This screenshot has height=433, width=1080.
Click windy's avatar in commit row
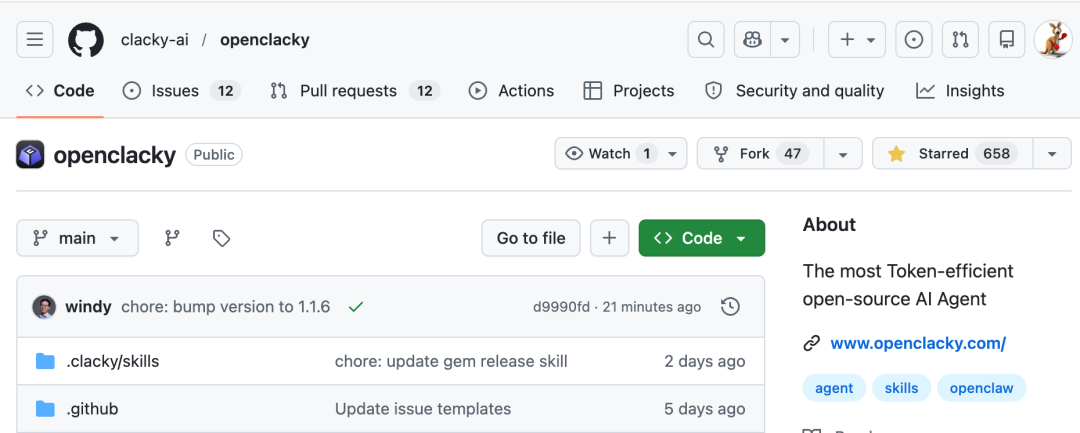tap(44, 307)
